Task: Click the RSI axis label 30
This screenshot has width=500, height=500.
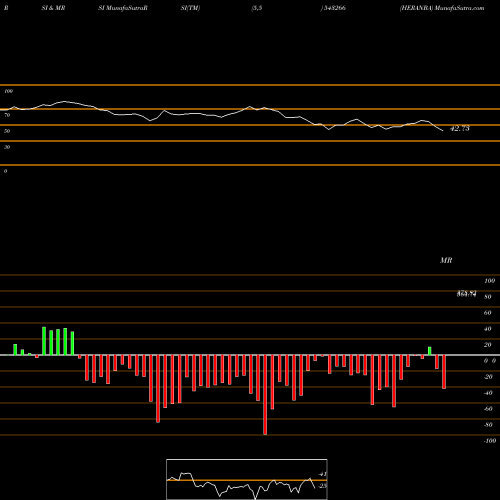Action: 7,147
